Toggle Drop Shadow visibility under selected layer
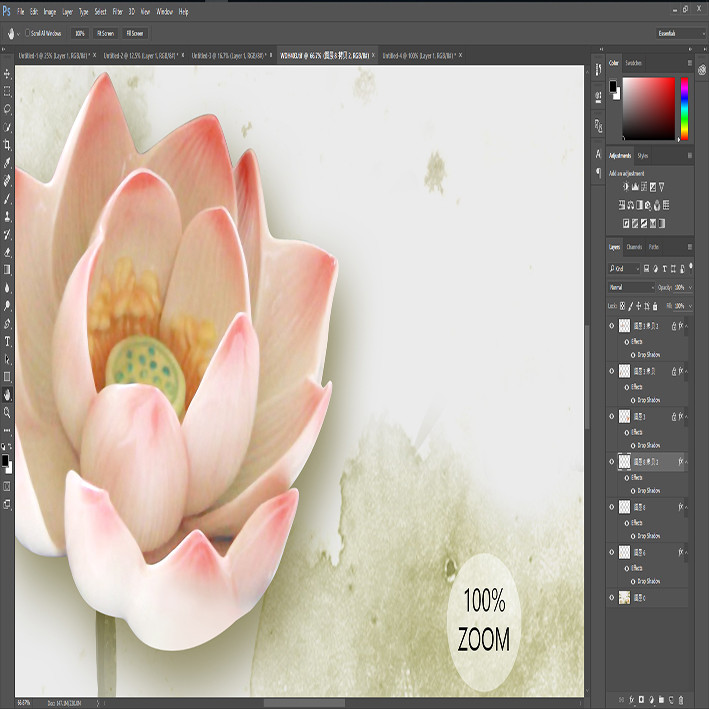The height and width of the screenshot is (709, 709). (x=633, y=491)
